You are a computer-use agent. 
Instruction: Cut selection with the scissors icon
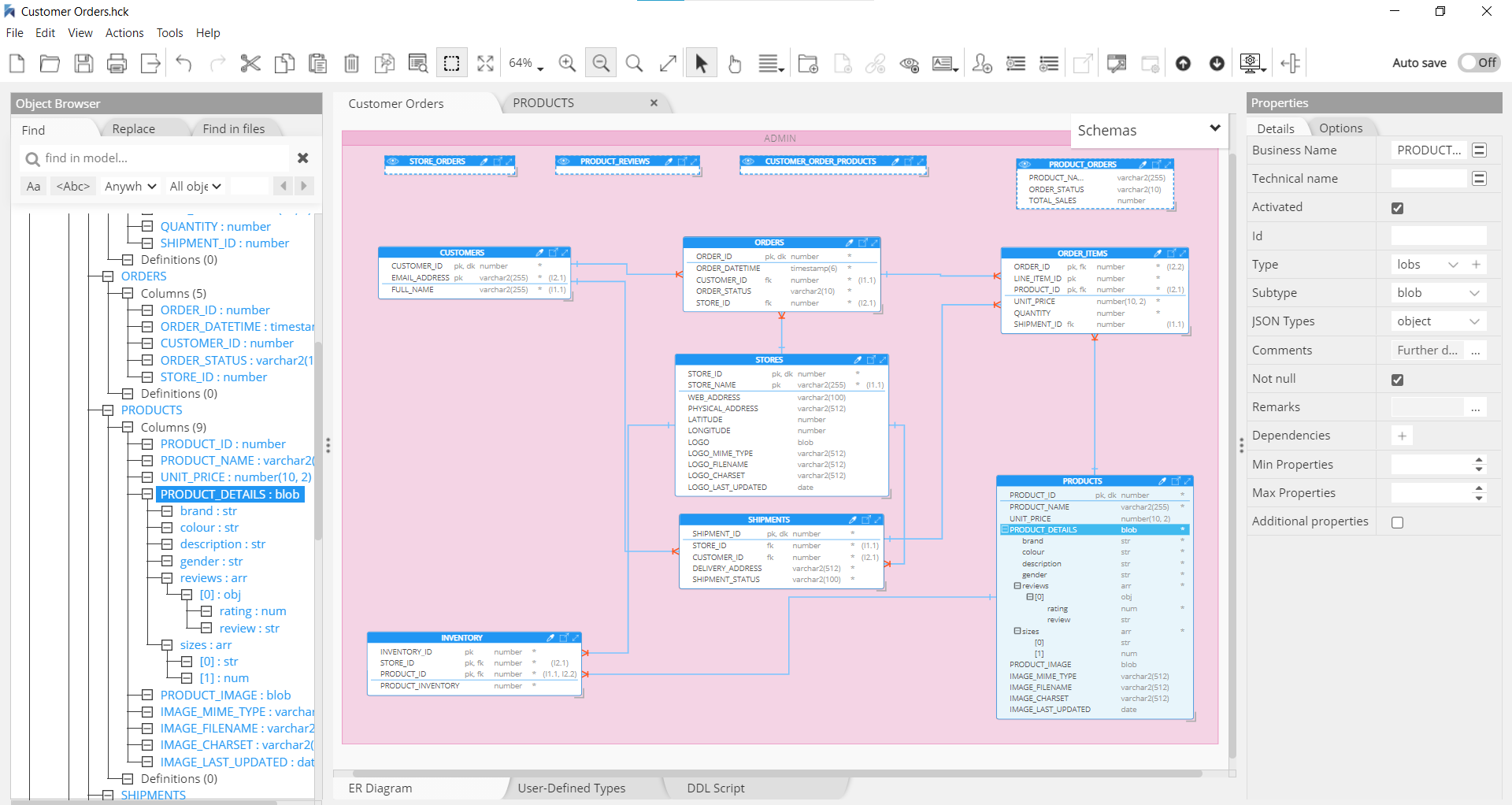click(250, 63)
